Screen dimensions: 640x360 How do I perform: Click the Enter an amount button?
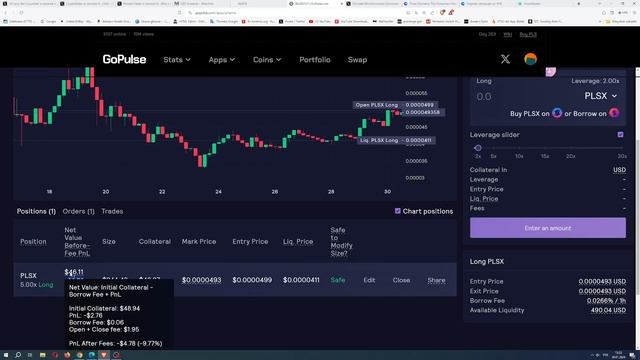click(x=548, y=228)
